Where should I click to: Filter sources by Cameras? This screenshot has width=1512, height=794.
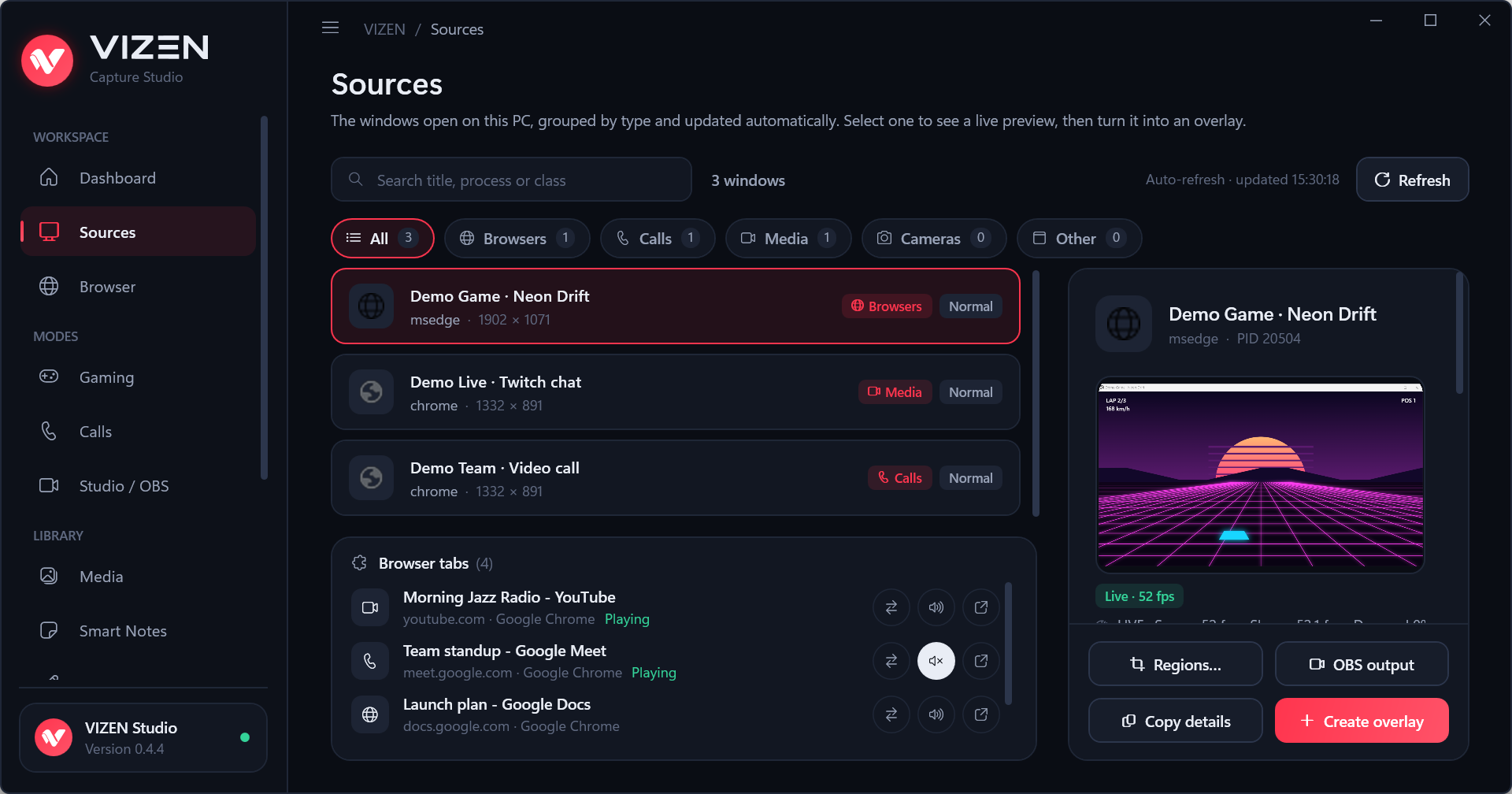coord(934,238)
